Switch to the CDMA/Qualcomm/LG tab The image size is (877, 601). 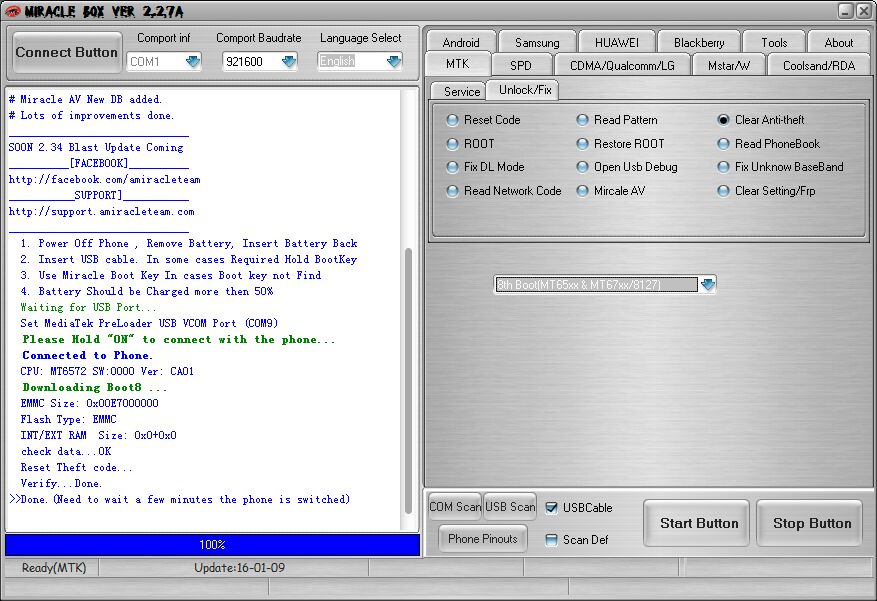622,65
